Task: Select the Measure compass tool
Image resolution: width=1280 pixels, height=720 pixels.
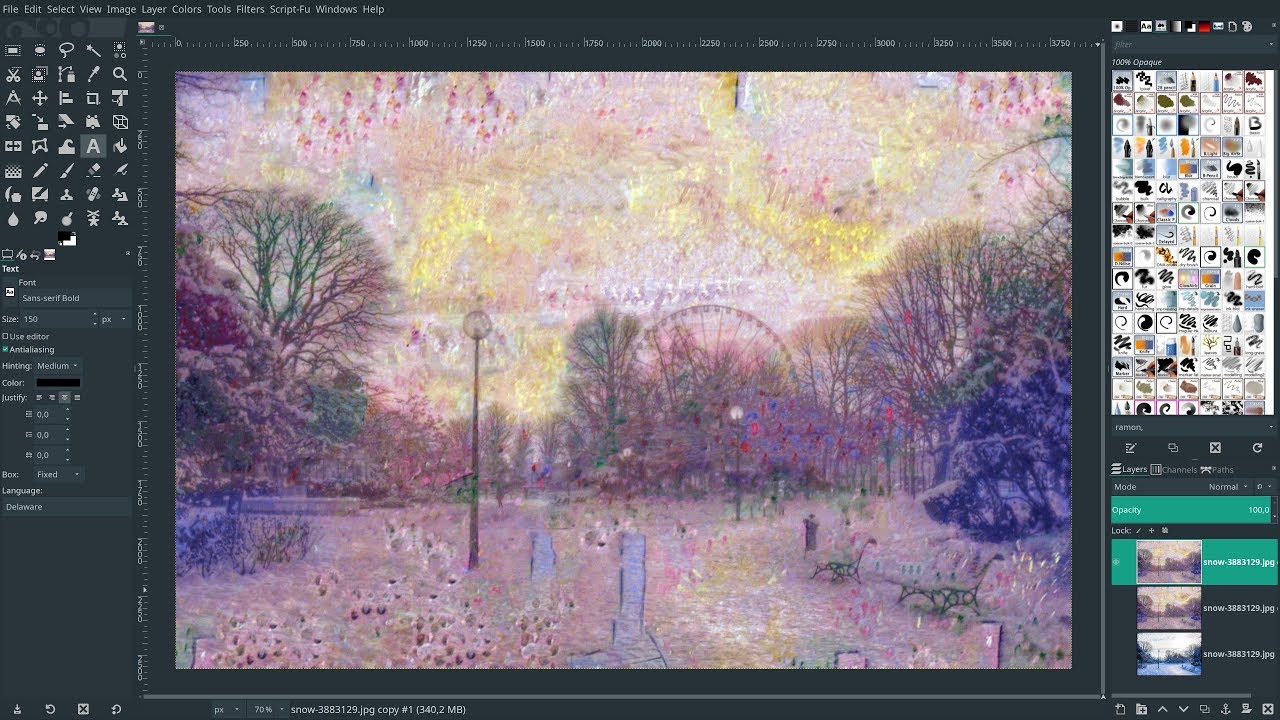Action: (x=13, y=98)
